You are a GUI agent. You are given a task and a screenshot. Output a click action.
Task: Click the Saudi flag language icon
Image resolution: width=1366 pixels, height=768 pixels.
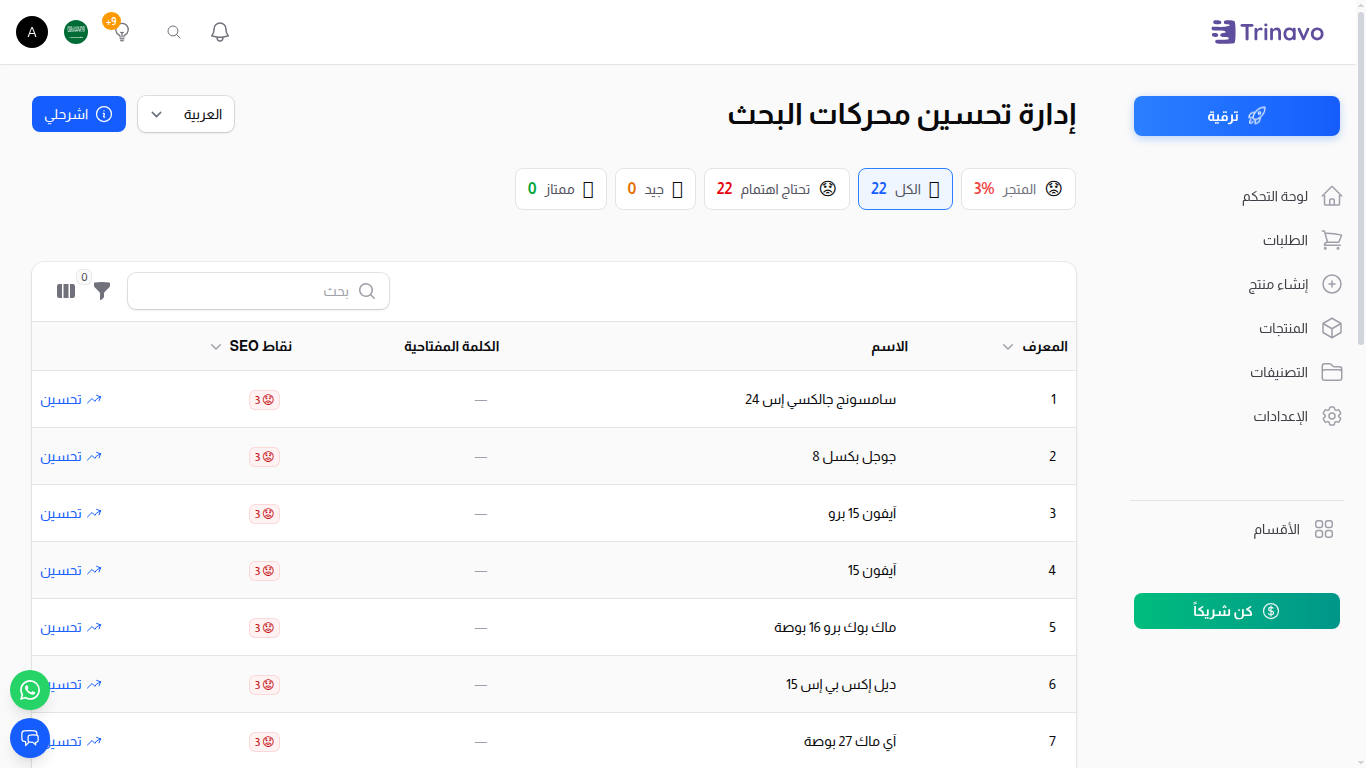click(76, 32)
